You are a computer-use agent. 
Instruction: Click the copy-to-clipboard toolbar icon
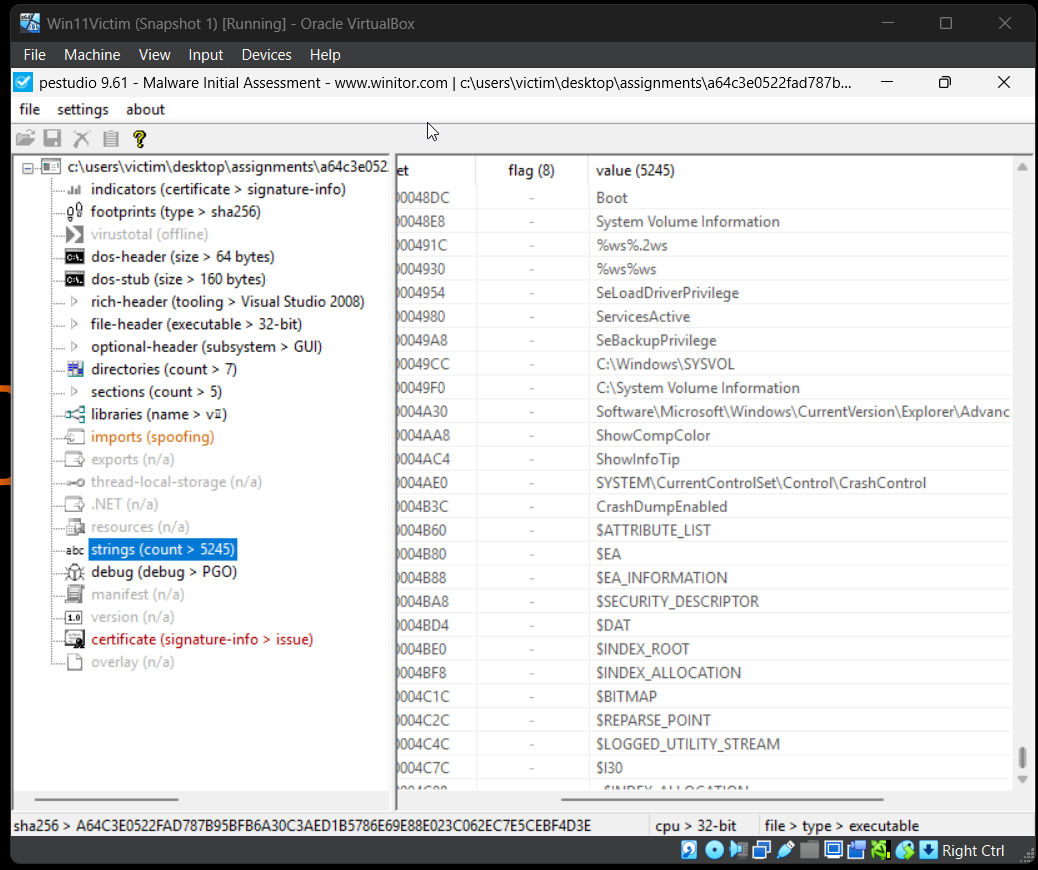point(110,138)
